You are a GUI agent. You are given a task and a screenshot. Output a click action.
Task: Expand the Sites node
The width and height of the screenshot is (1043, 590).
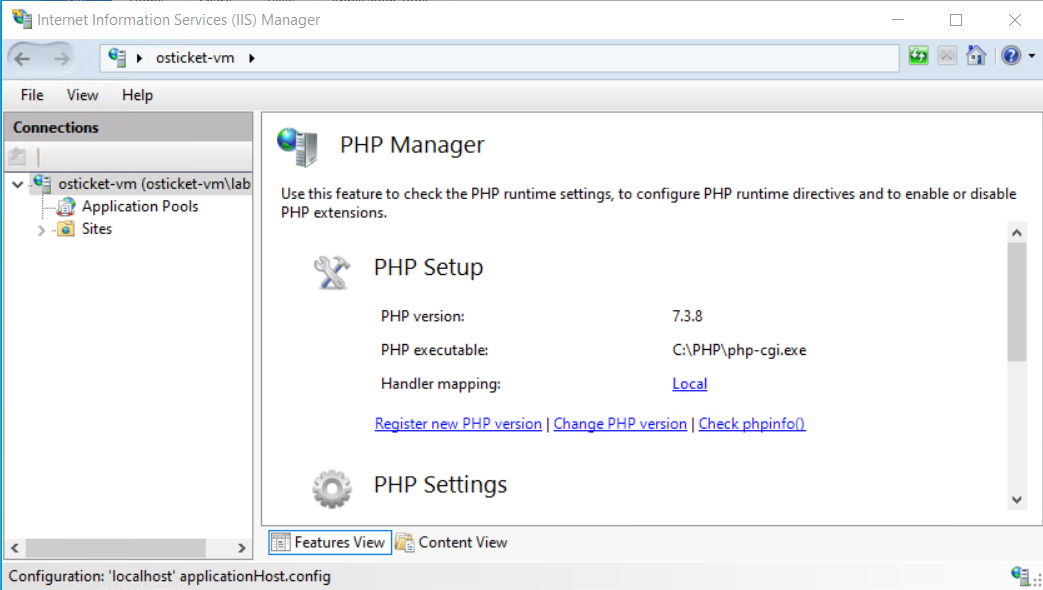click(41, 230)
